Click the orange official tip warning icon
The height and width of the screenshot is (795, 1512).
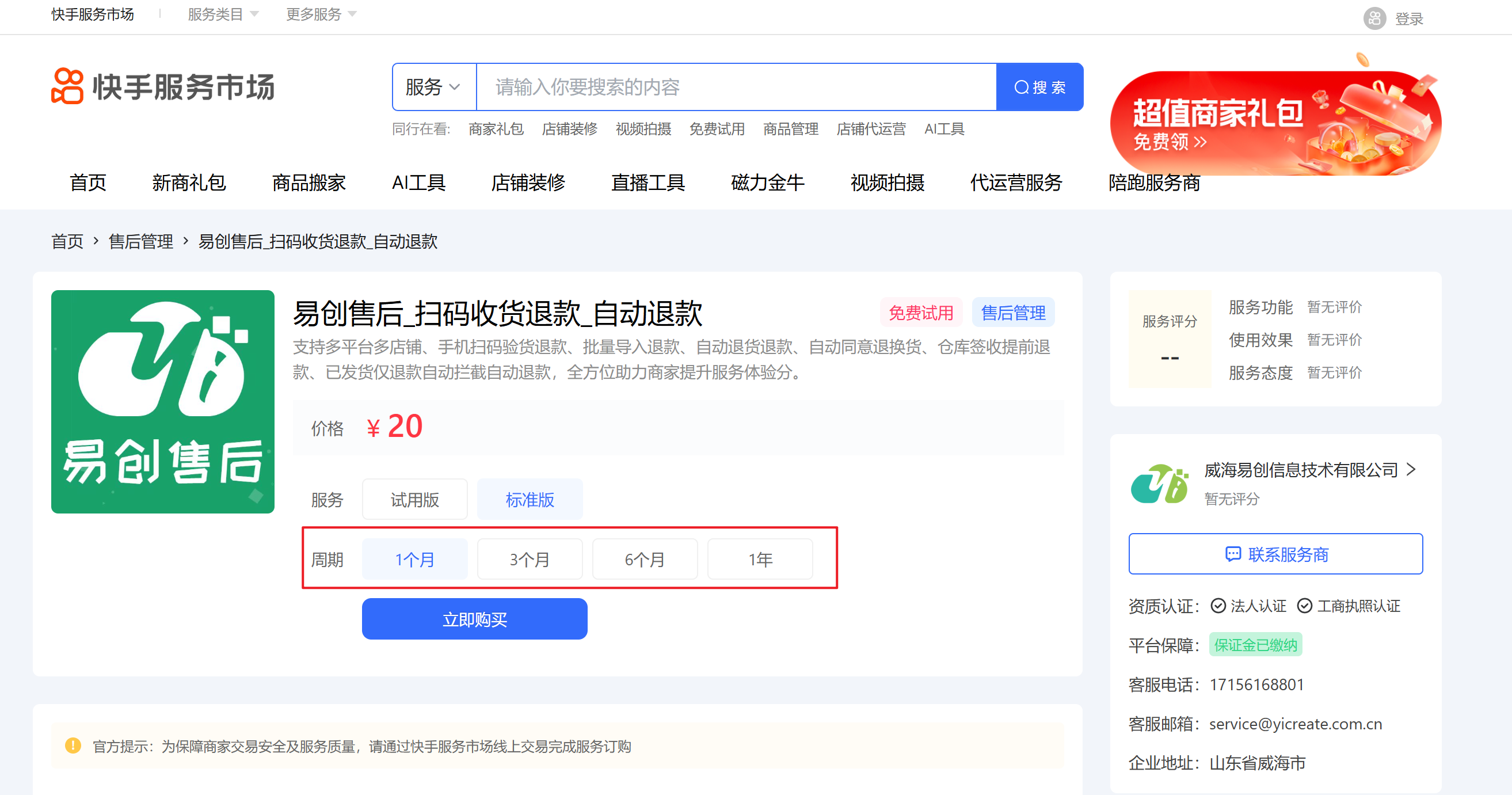(73, 745)
